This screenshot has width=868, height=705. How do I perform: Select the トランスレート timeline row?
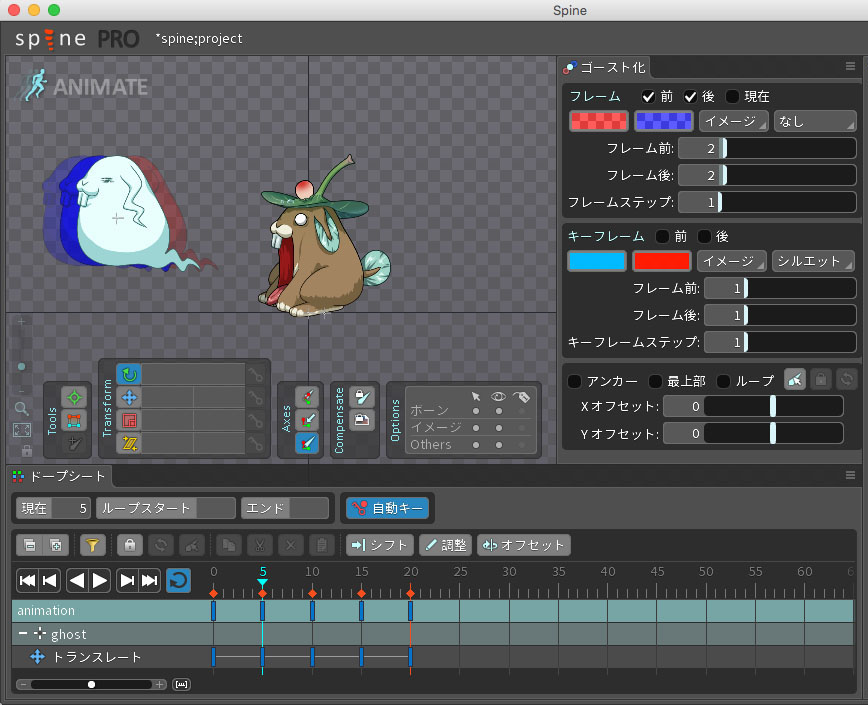coord(432,657)
